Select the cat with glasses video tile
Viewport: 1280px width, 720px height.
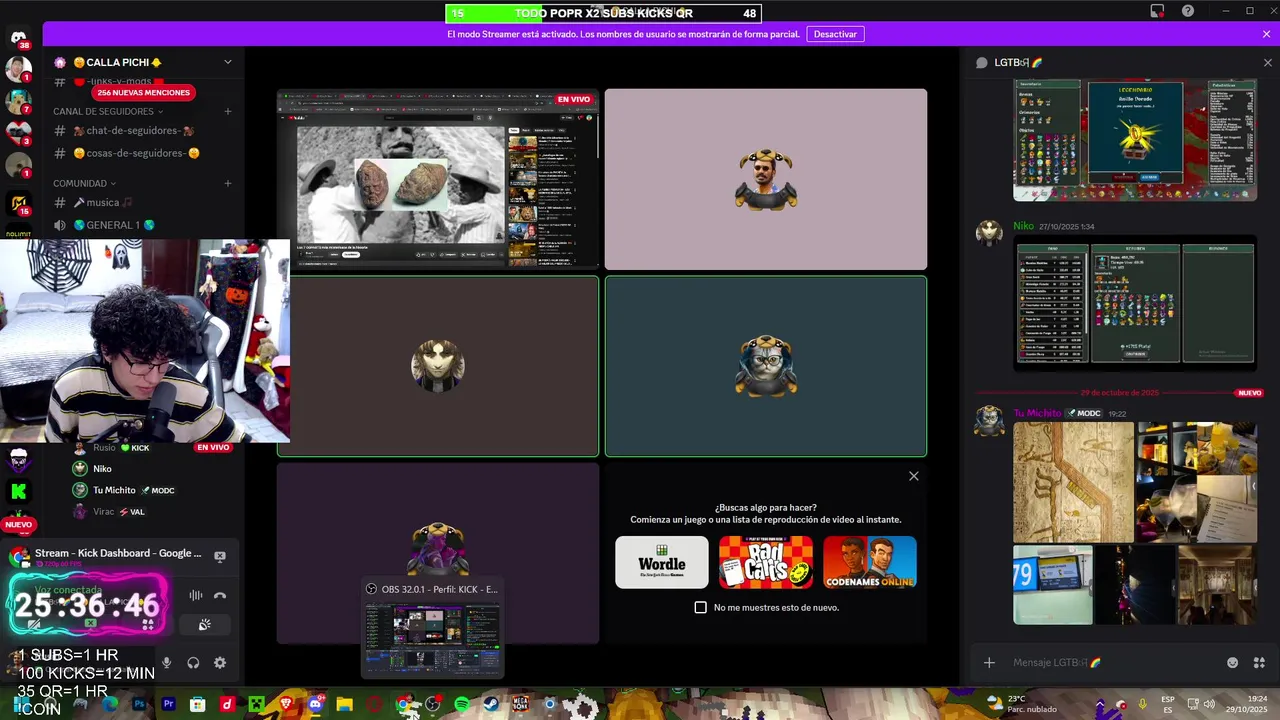(766, 366)
